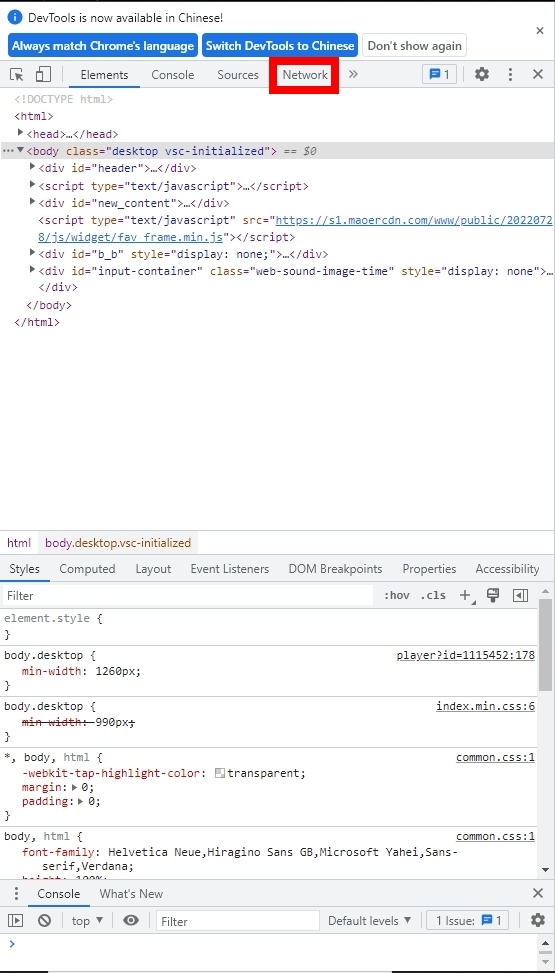
Task: Toggle the computed styles sidebar icon
Action: [520, 596]
